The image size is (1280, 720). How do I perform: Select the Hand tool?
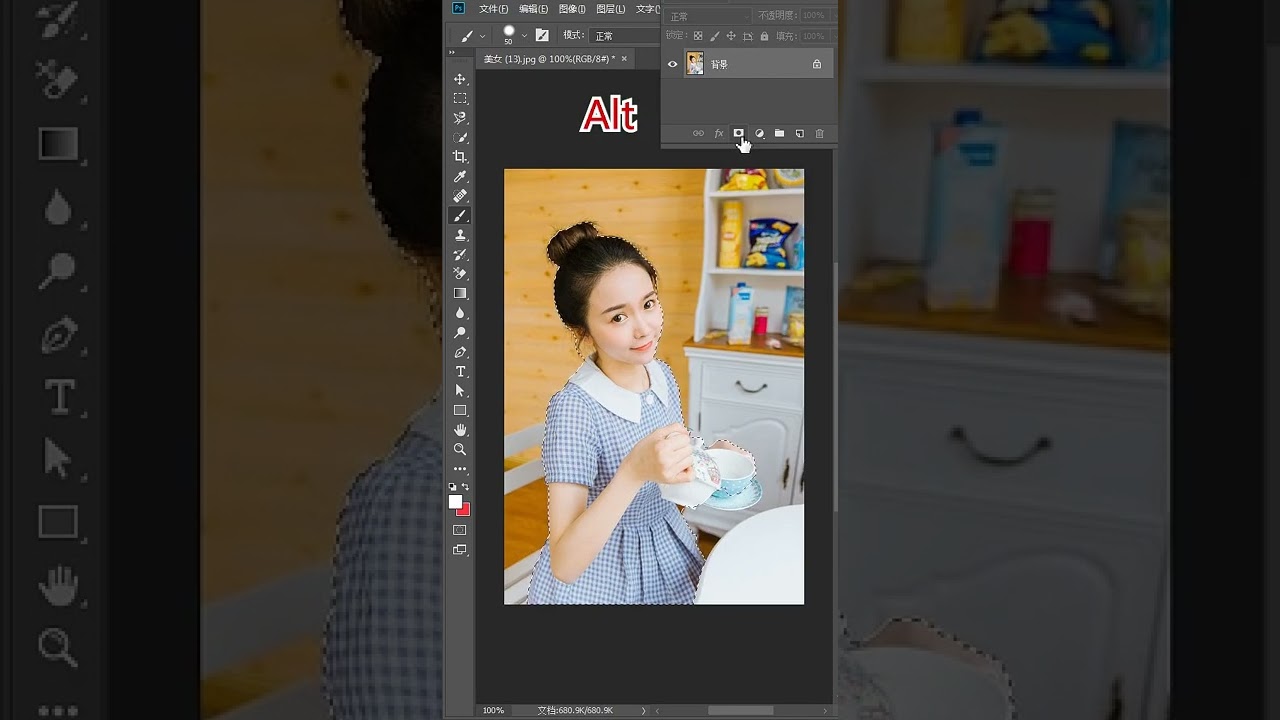(460, 430)
